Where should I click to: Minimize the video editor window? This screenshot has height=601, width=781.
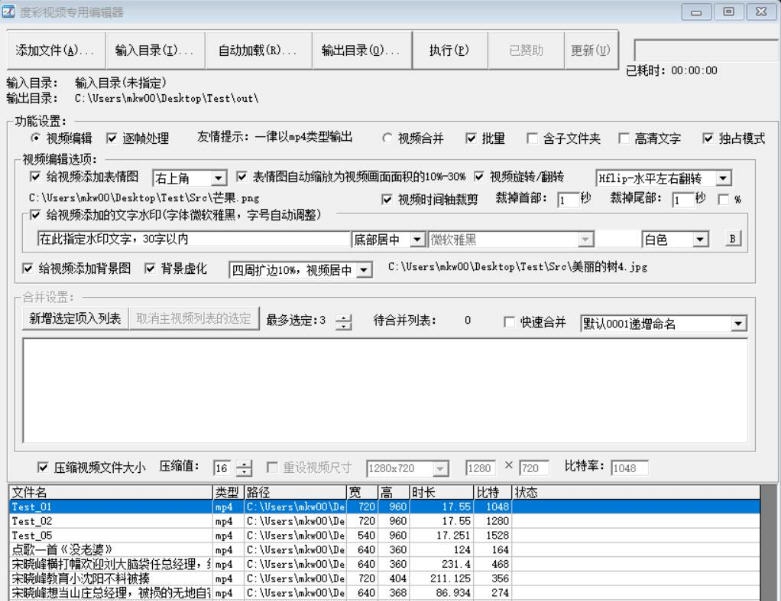(x=696, y=11)
